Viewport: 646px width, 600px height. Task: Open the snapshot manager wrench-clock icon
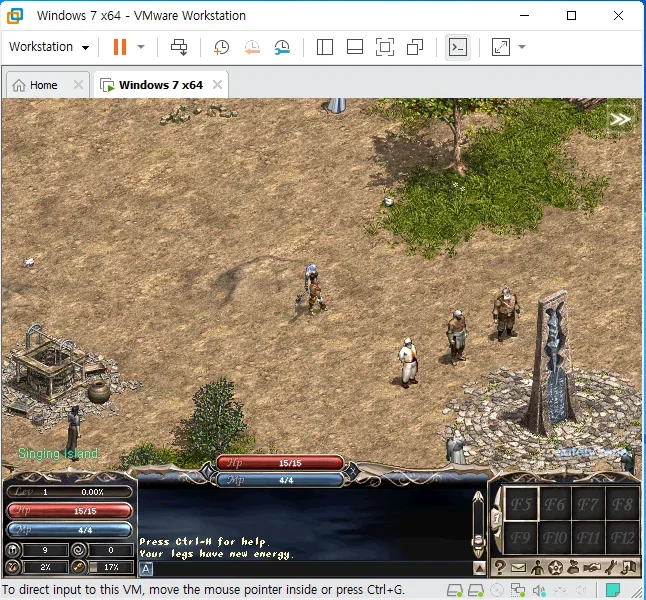282,47
